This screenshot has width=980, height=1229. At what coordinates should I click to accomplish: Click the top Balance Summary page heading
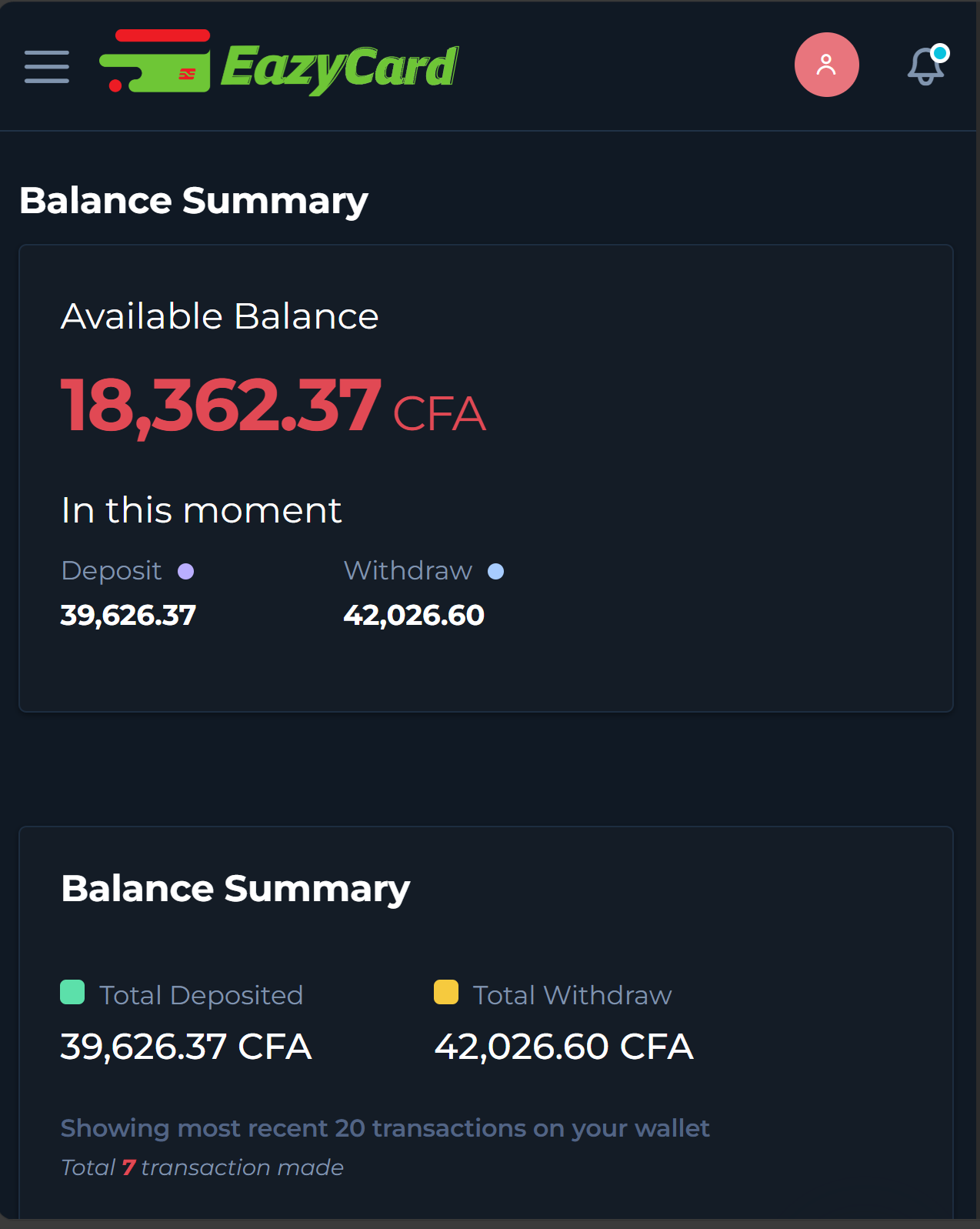click(194, 201)
